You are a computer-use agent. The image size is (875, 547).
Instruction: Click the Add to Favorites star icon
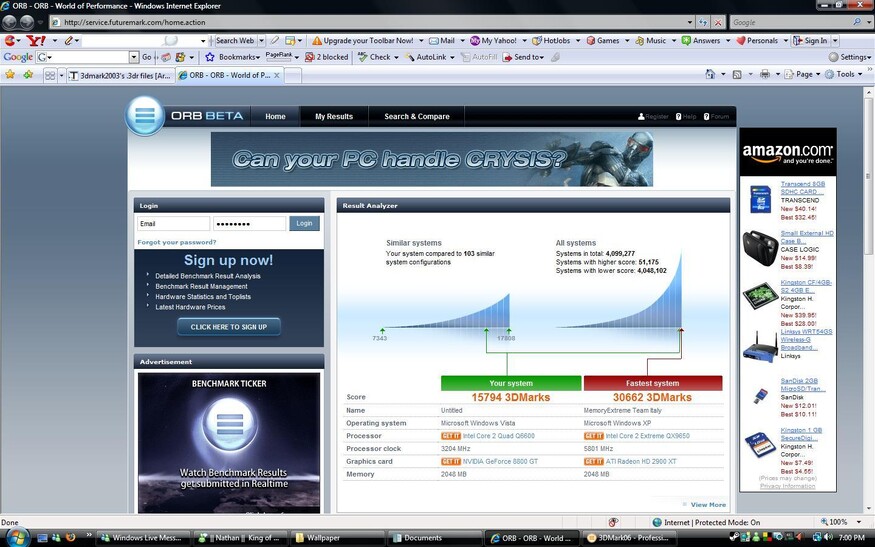point(28,74)
